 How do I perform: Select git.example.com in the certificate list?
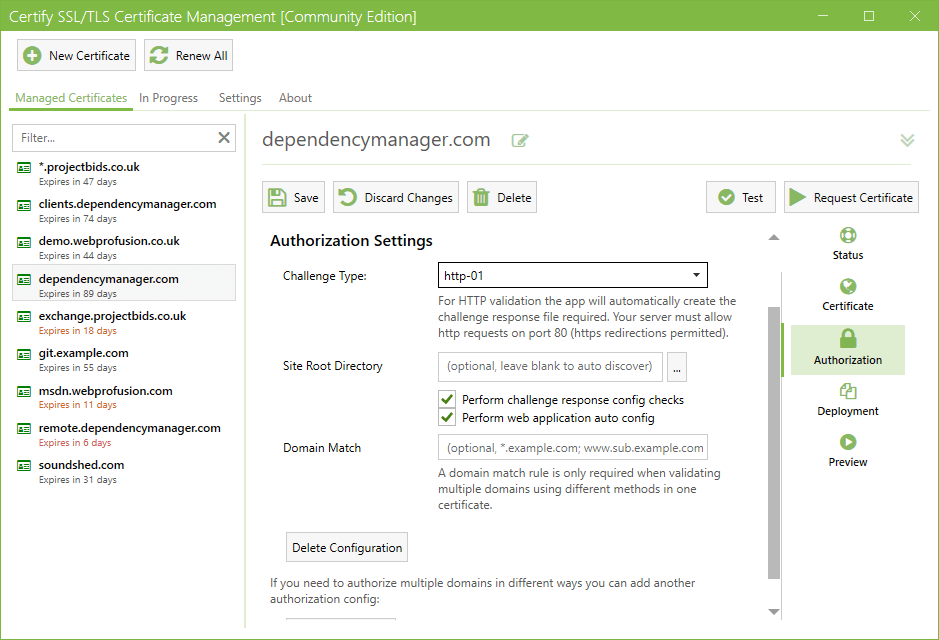click(84, 353)
